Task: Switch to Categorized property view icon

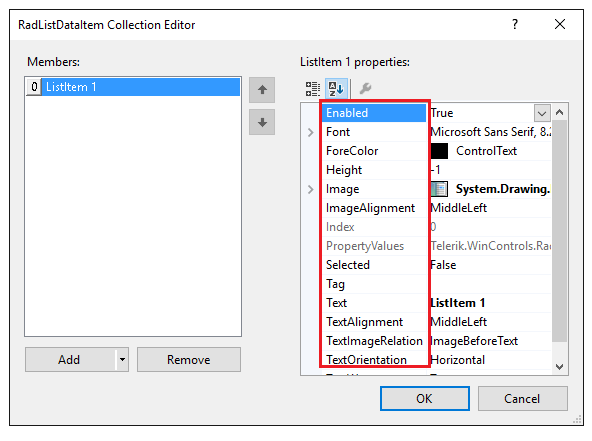Action: coord(313,89)
